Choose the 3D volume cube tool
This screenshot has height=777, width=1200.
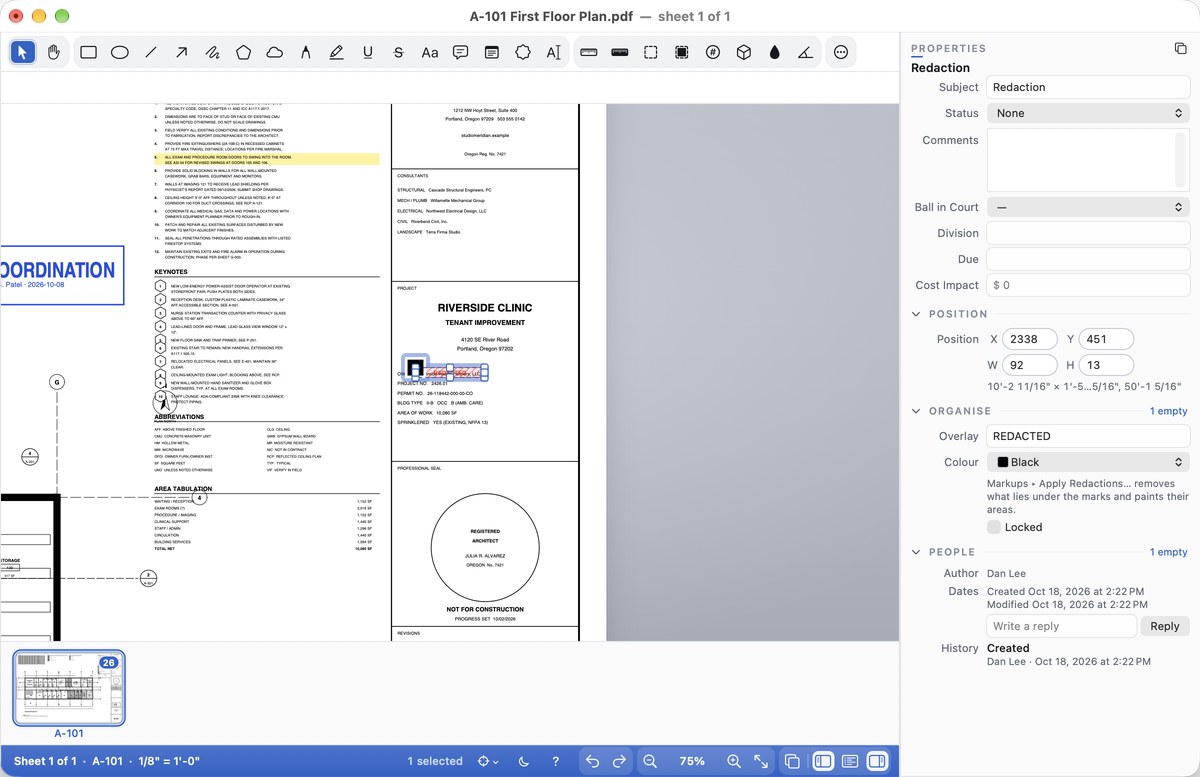pos(744,52)
